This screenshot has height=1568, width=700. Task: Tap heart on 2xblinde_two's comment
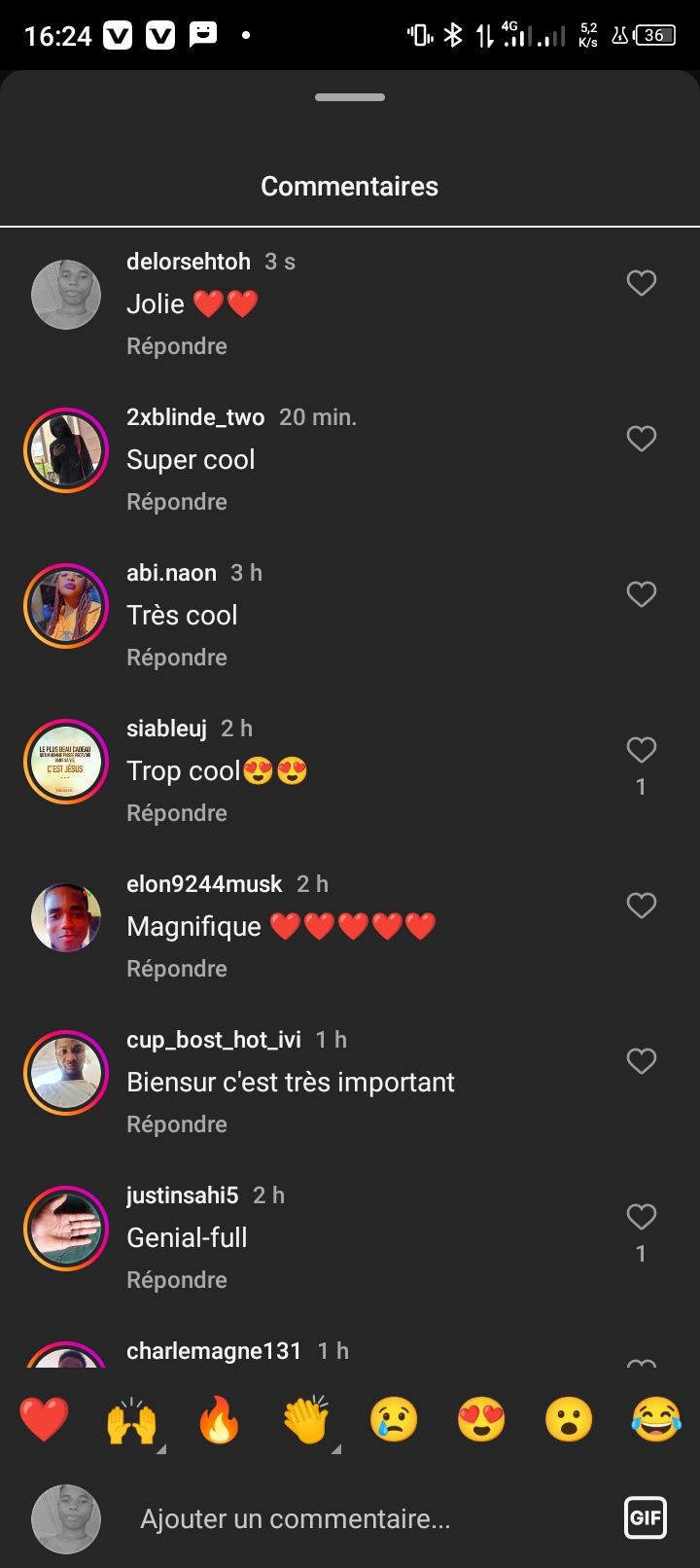click(x=641, y=439)
